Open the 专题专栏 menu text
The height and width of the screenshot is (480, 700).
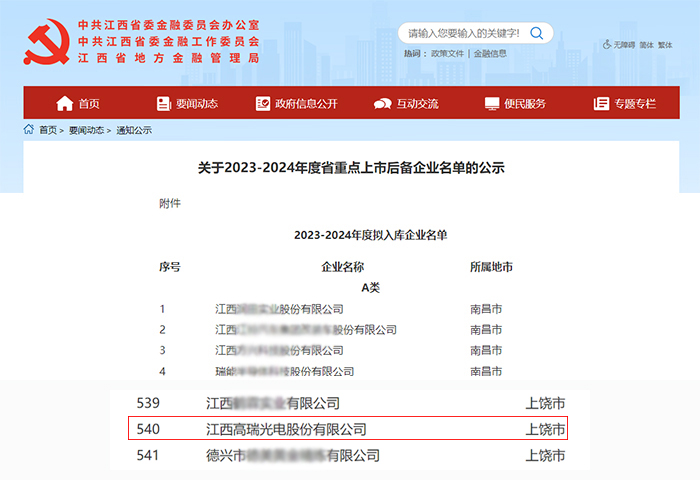634,104
